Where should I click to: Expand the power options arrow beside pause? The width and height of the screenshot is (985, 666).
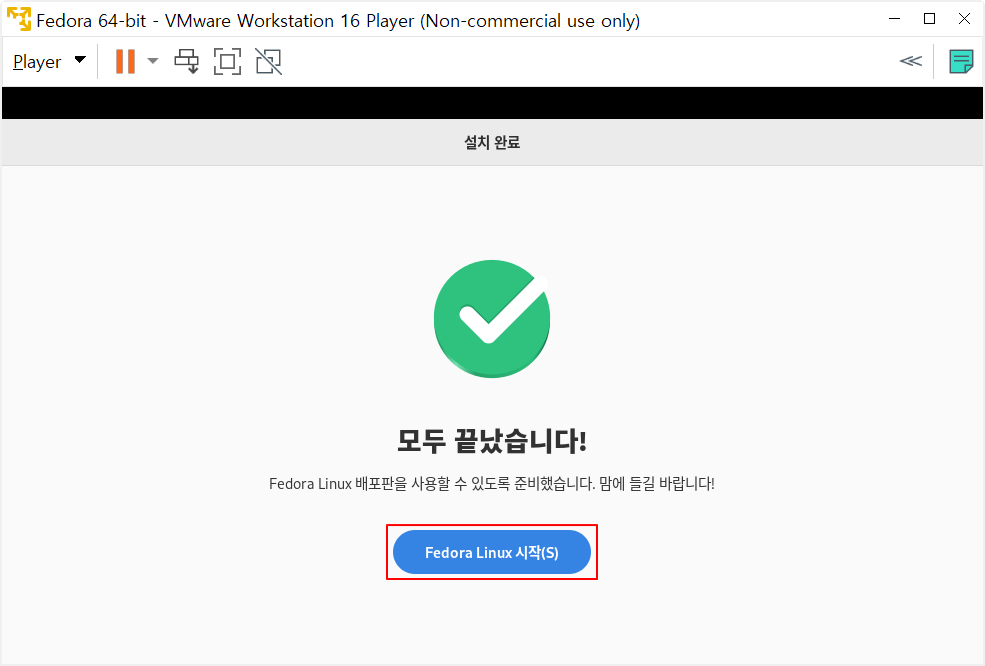click(x=153, y=61)
